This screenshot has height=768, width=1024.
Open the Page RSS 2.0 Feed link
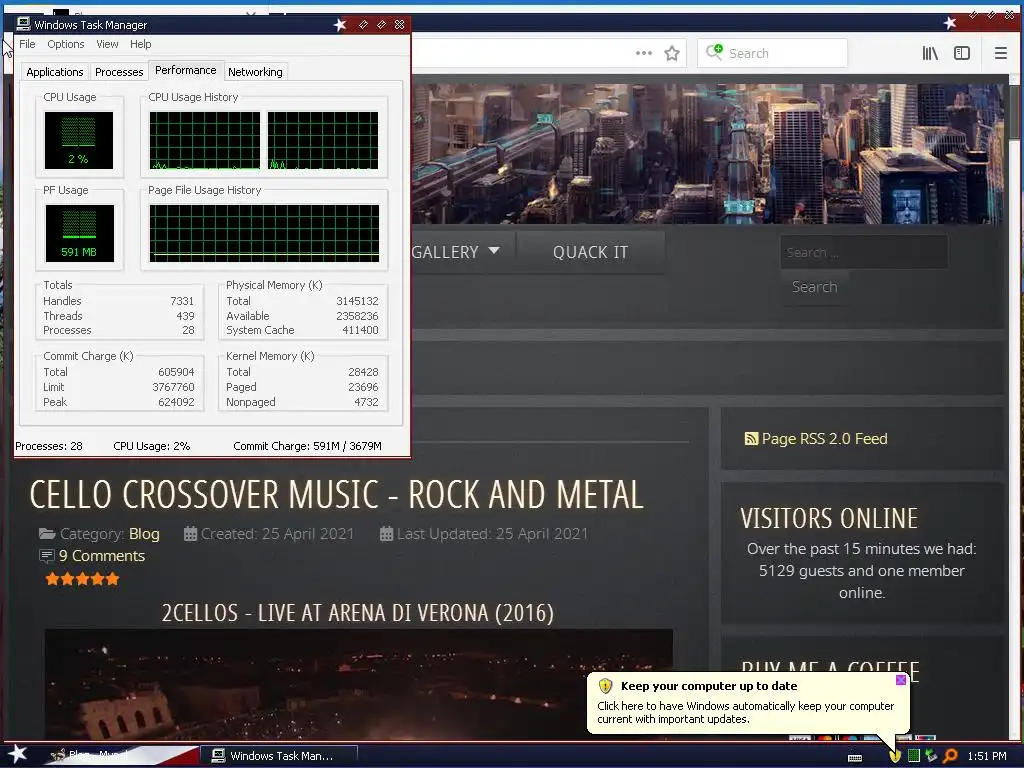824,439
